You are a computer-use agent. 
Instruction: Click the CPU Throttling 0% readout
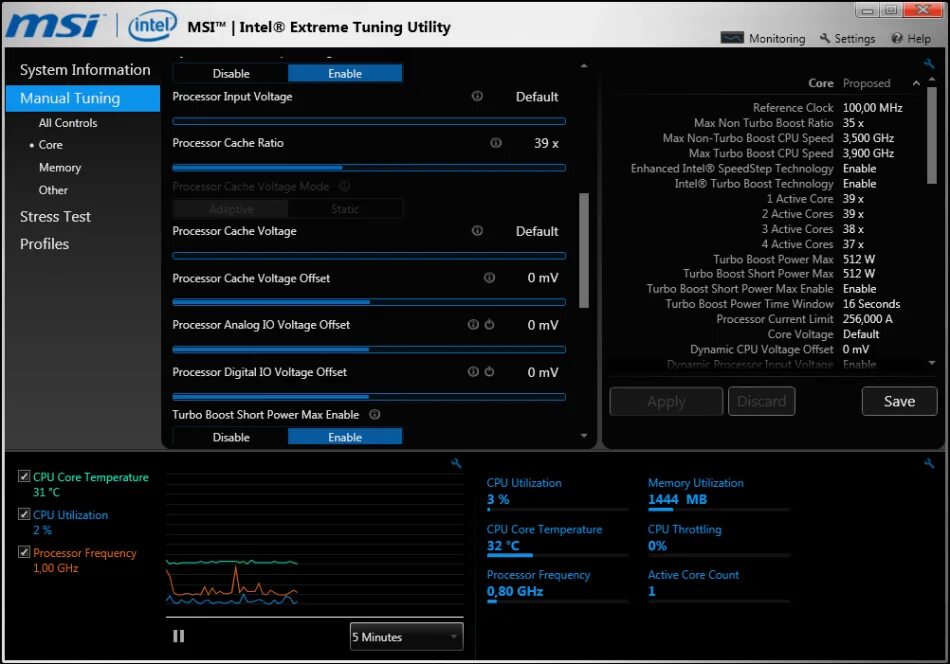tap(657, 545)
